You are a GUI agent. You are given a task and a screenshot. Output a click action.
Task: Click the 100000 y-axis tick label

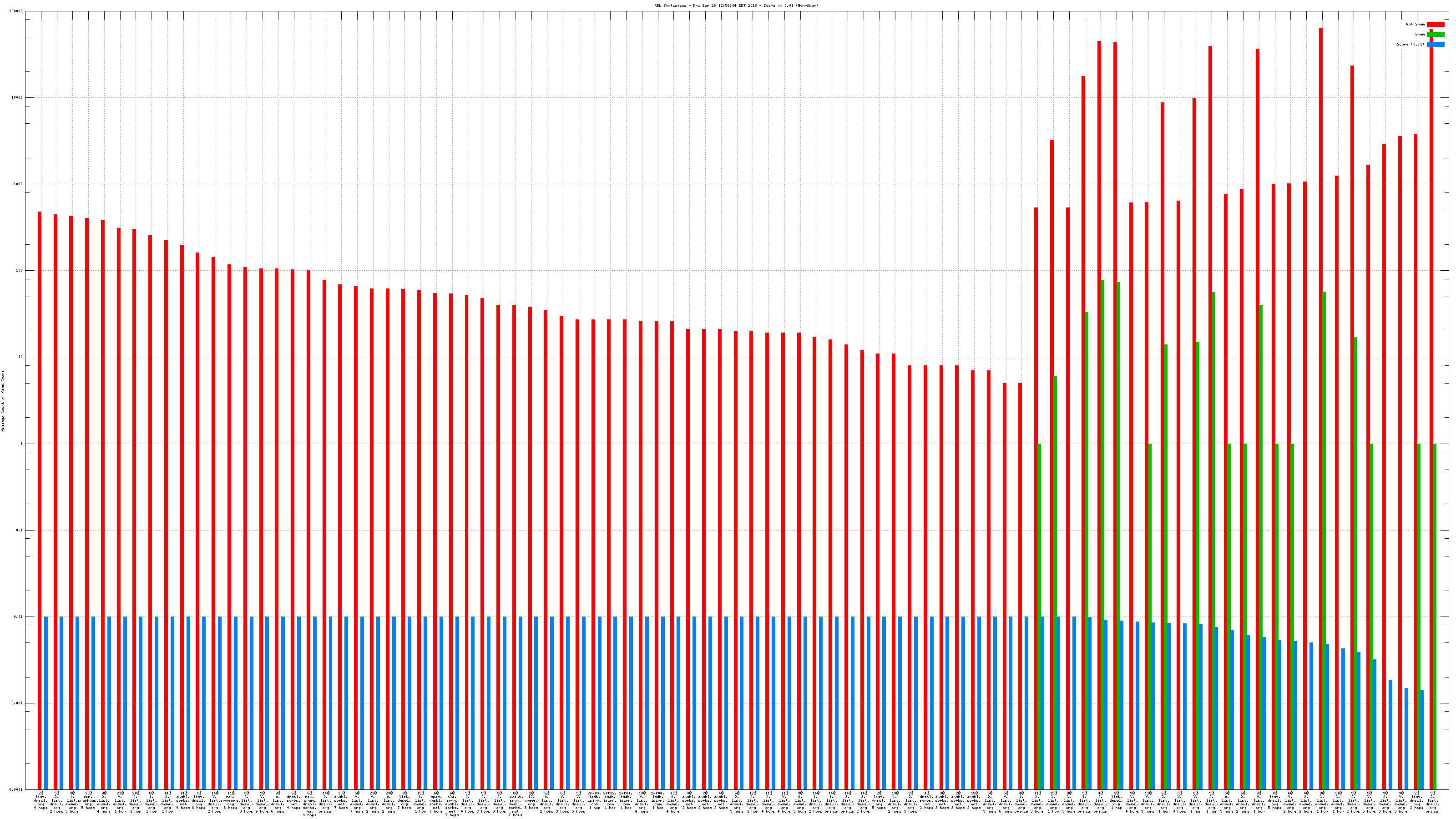click(17, 11)
